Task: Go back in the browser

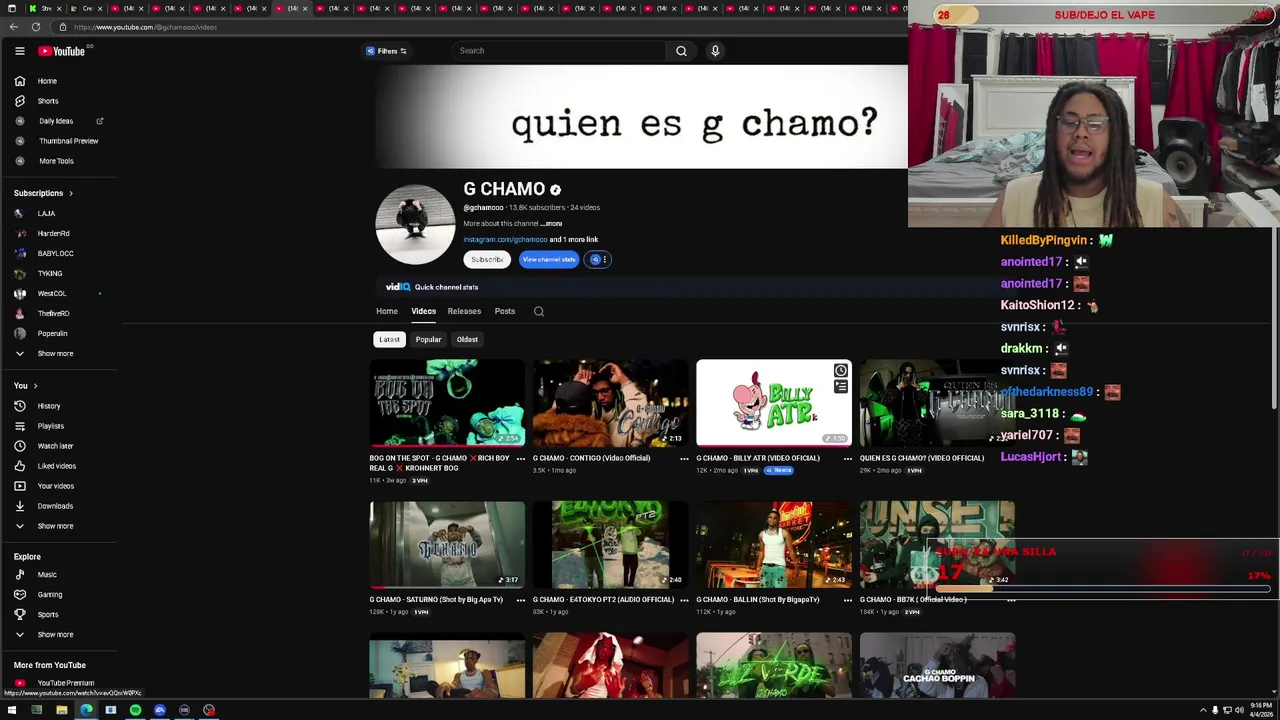Action: pyautogui.click(x=14, y=27)
